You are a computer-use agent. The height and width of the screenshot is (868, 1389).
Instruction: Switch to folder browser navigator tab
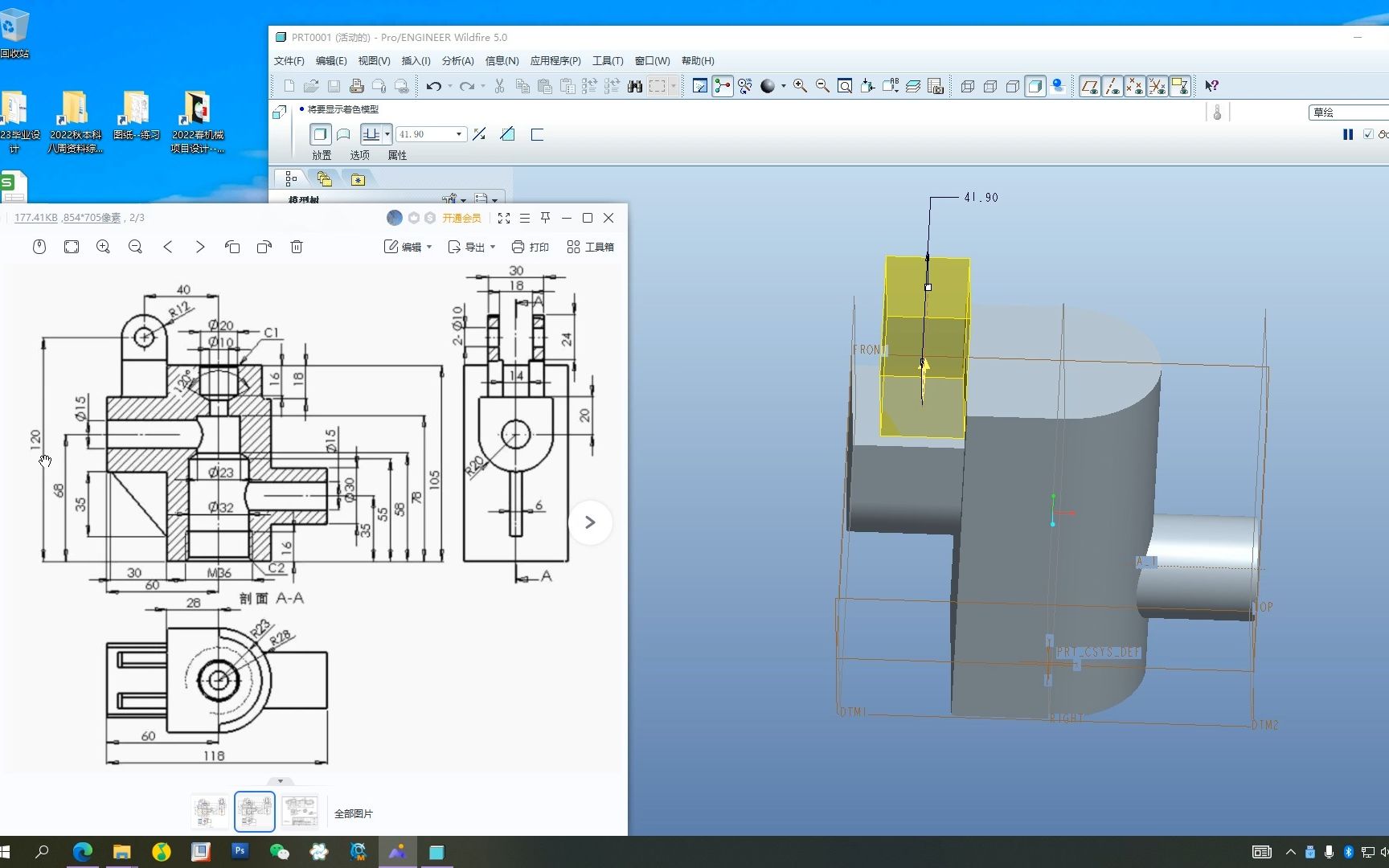point(324,178)
